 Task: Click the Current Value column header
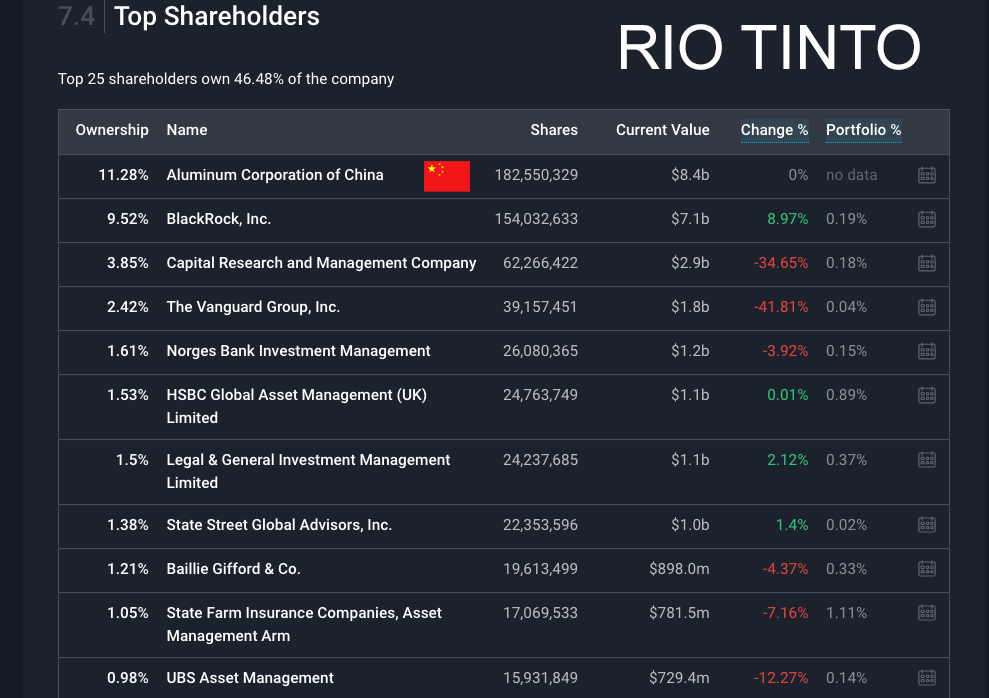coord(662,130)
